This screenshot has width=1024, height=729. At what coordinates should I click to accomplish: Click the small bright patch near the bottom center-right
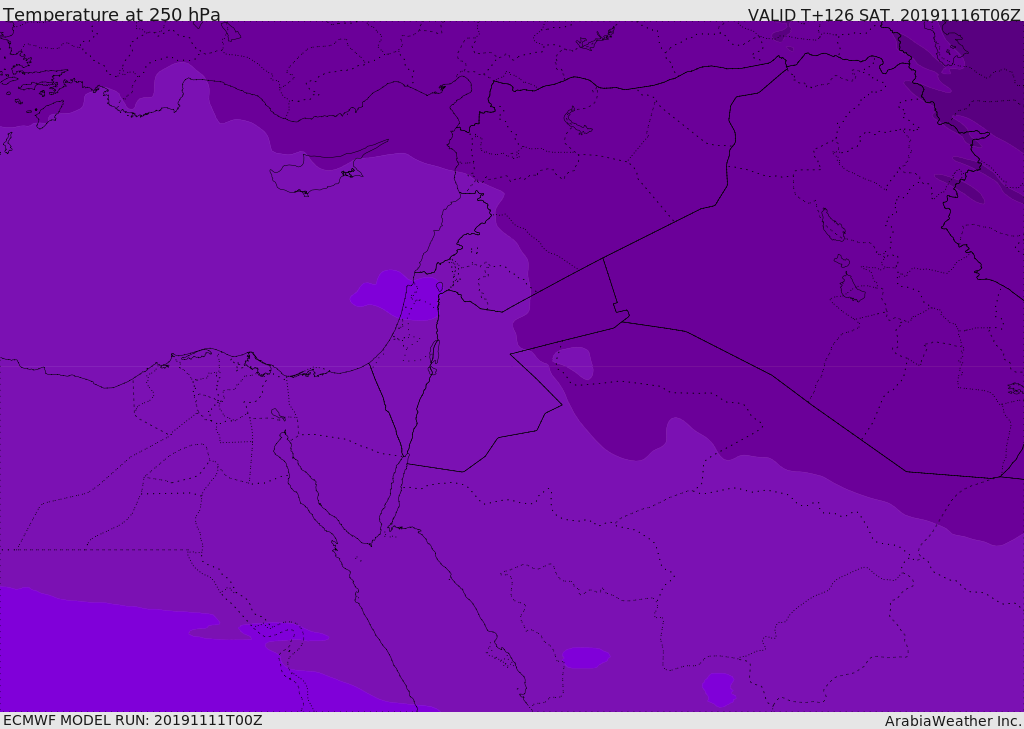coord(718,688)
